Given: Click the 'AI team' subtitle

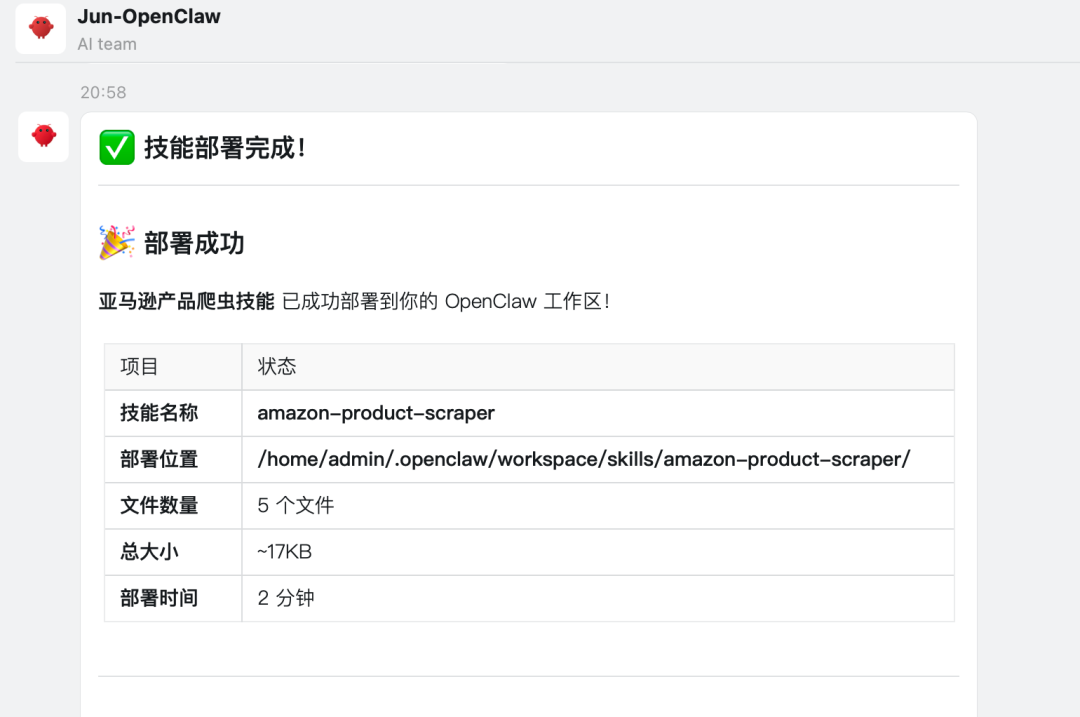Looking at the screenshot, I should [x=107, y=44].
